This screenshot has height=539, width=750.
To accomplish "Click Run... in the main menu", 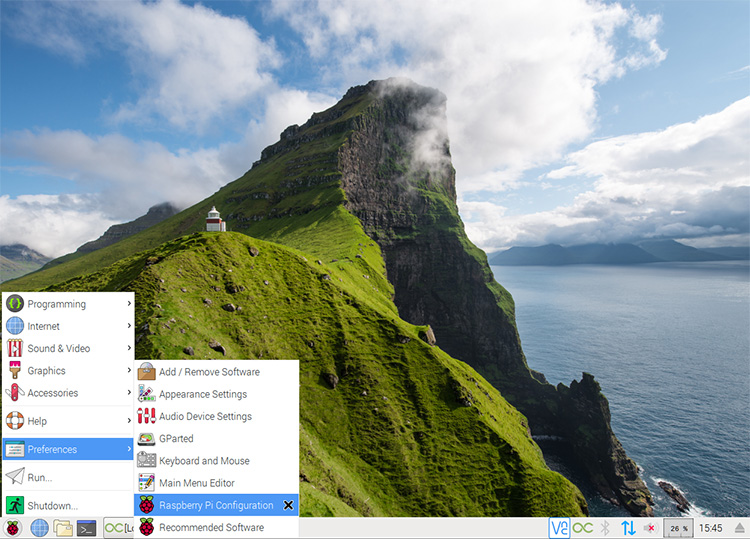I will pyautogui.click(x=40, y=477).
